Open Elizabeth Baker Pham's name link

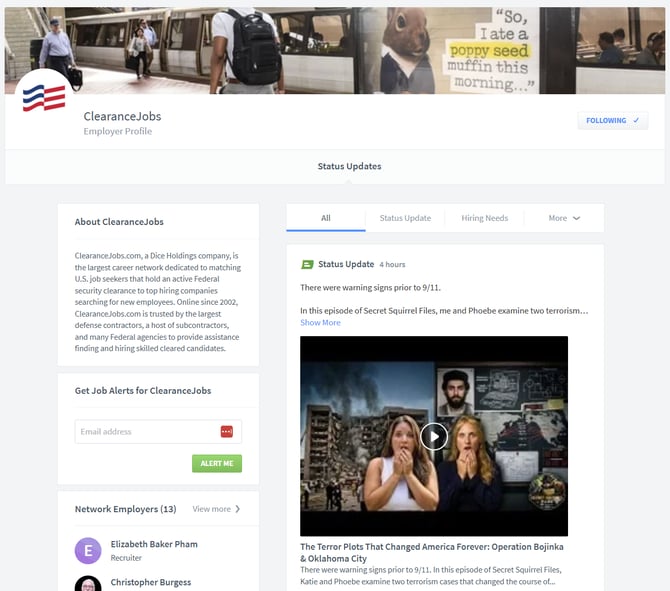pyautogui.click(x=154, y=544)
